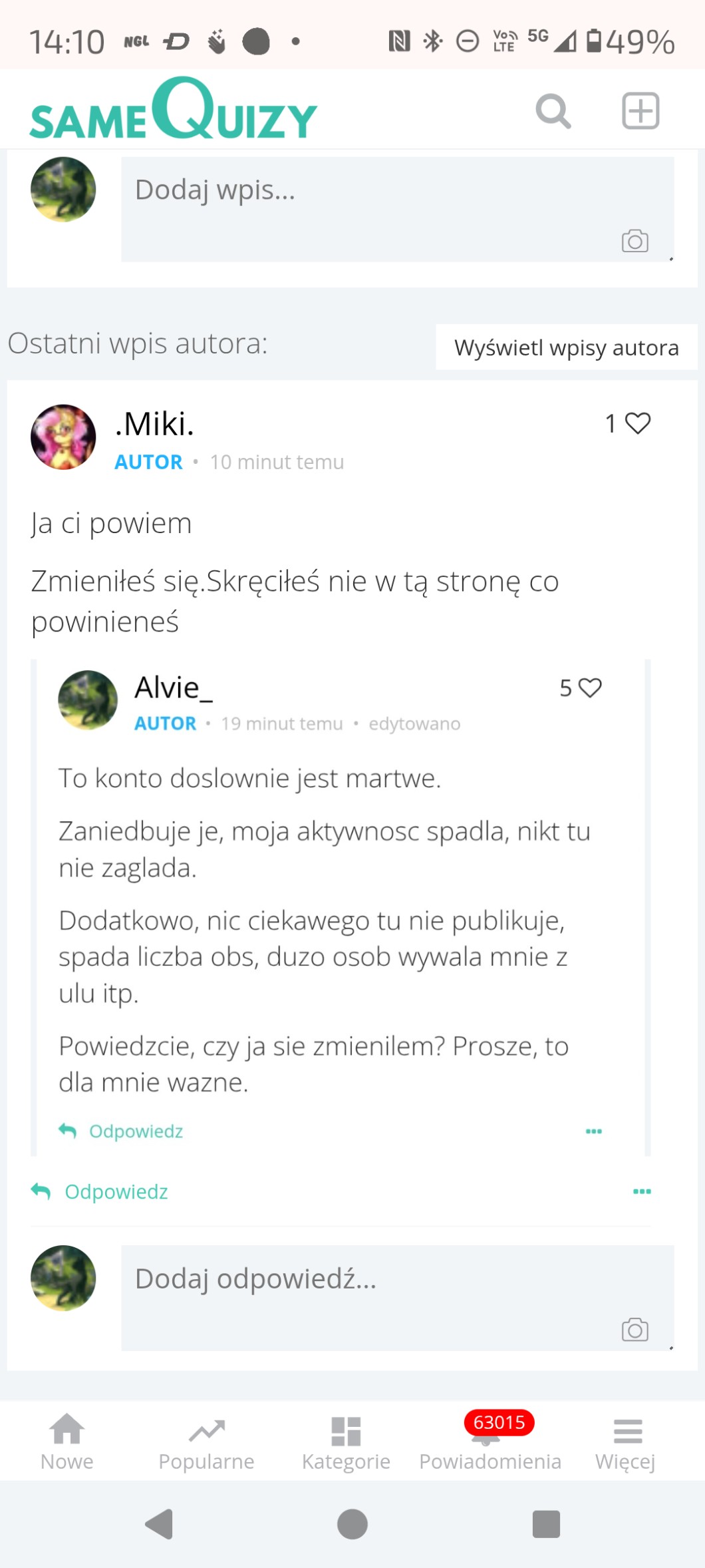
Task: Click Wyświetl wpisy autora button
Action: click(566, 347)
